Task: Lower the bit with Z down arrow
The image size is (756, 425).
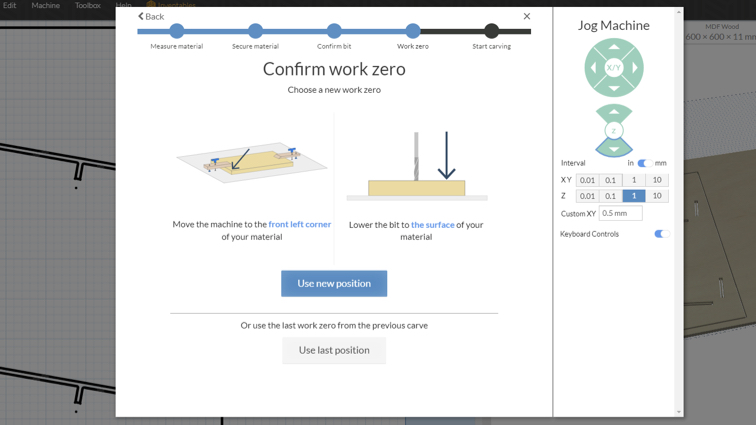Action: pos(614,149)
